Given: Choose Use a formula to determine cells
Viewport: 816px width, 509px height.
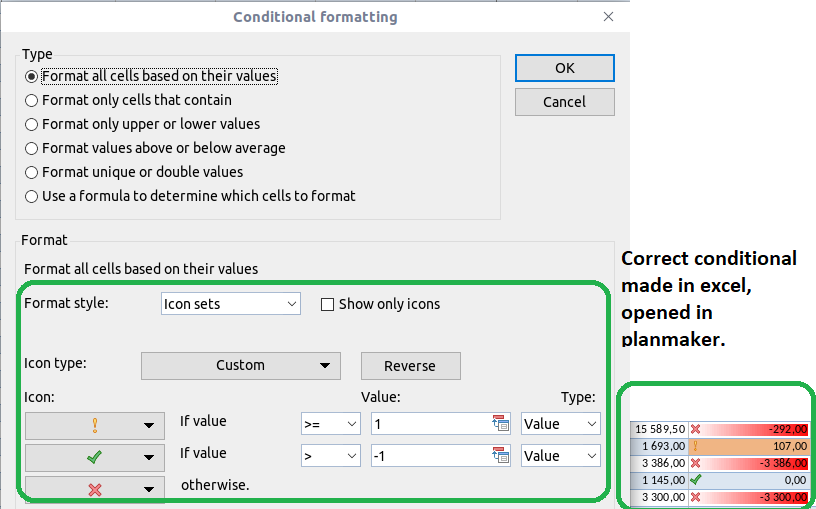Looking at the screenshot, I should pos(32,196).
